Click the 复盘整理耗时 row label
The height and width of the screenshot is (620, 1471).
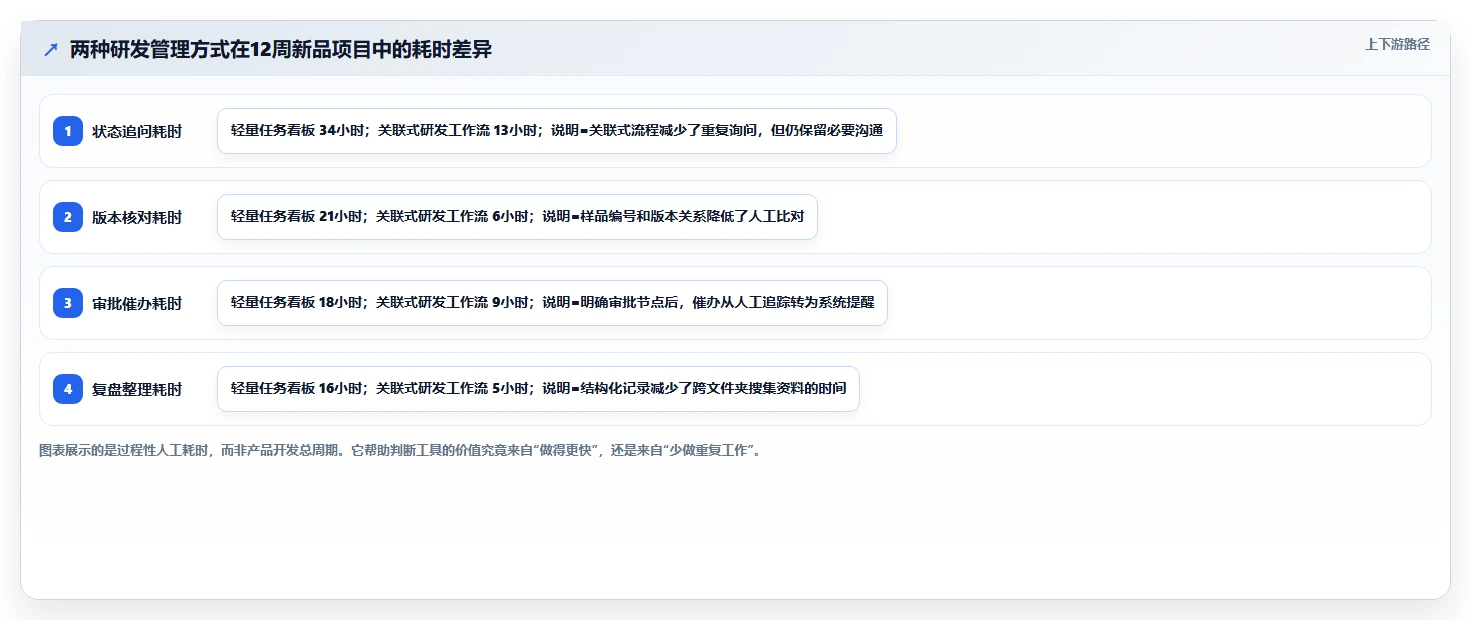(x=137, y=389)
